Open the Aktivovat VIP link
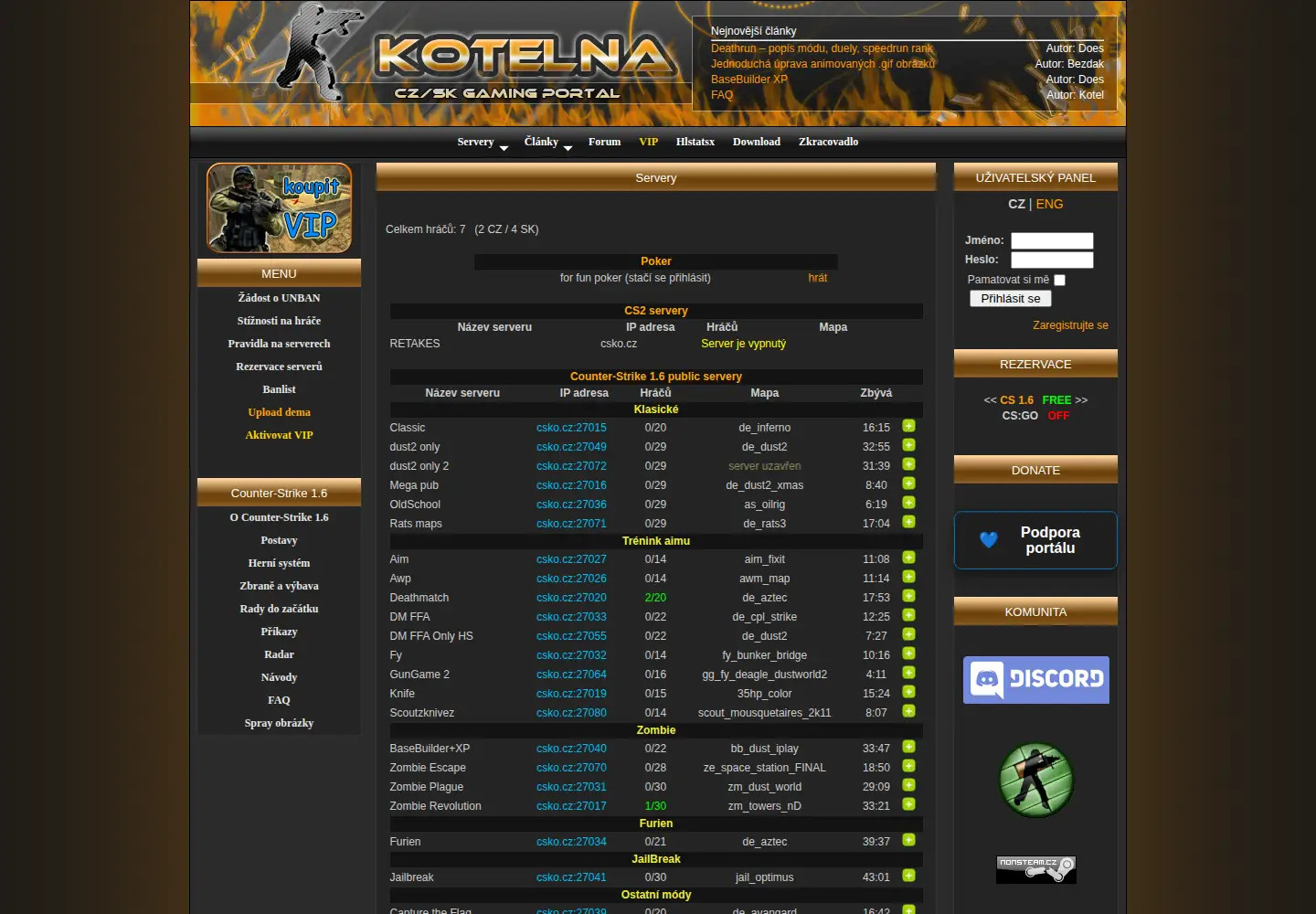The height and width of the screenshot is (914, 1316). [x=279, y=435]
